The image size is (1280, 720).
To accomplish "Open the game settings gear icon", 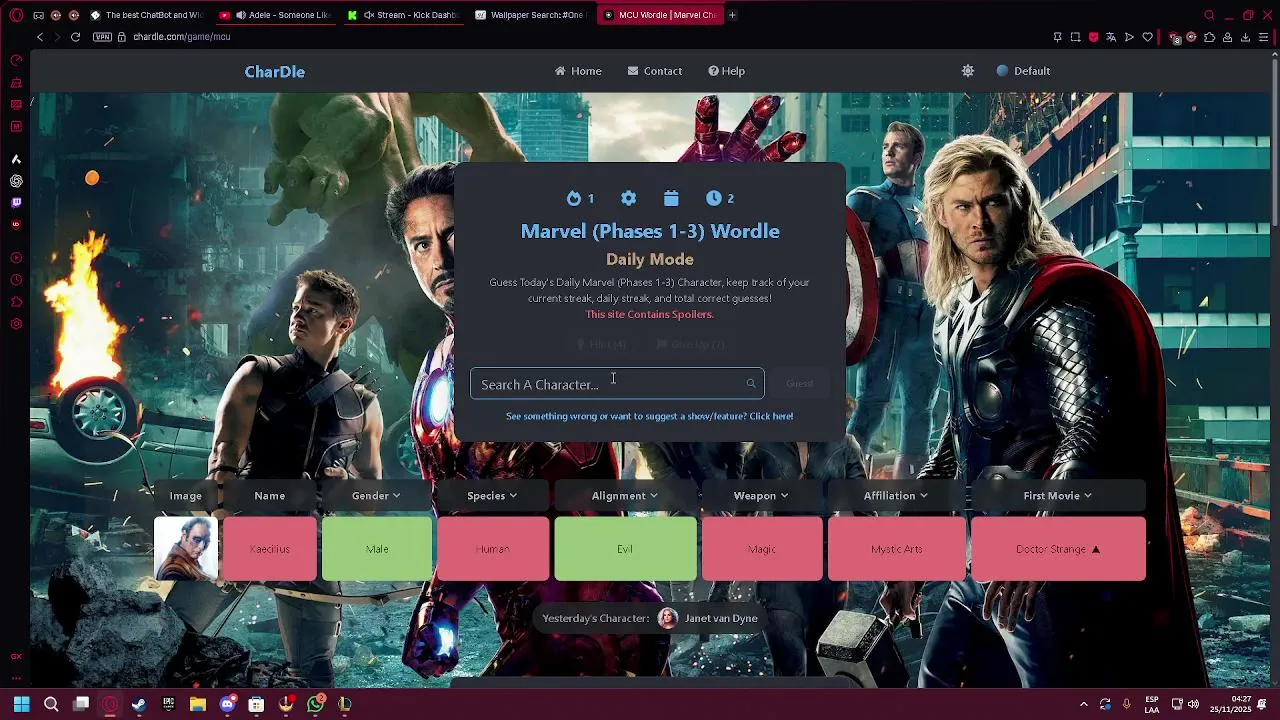I will 628,198.
